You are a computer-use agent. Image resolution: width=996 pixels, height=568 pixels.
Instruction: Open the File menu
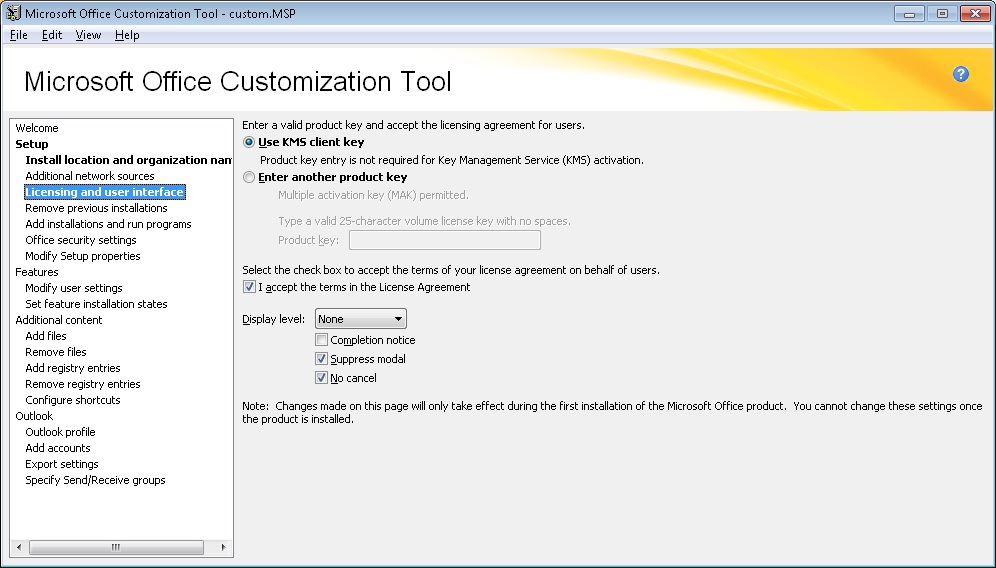(x=18, y=35)
